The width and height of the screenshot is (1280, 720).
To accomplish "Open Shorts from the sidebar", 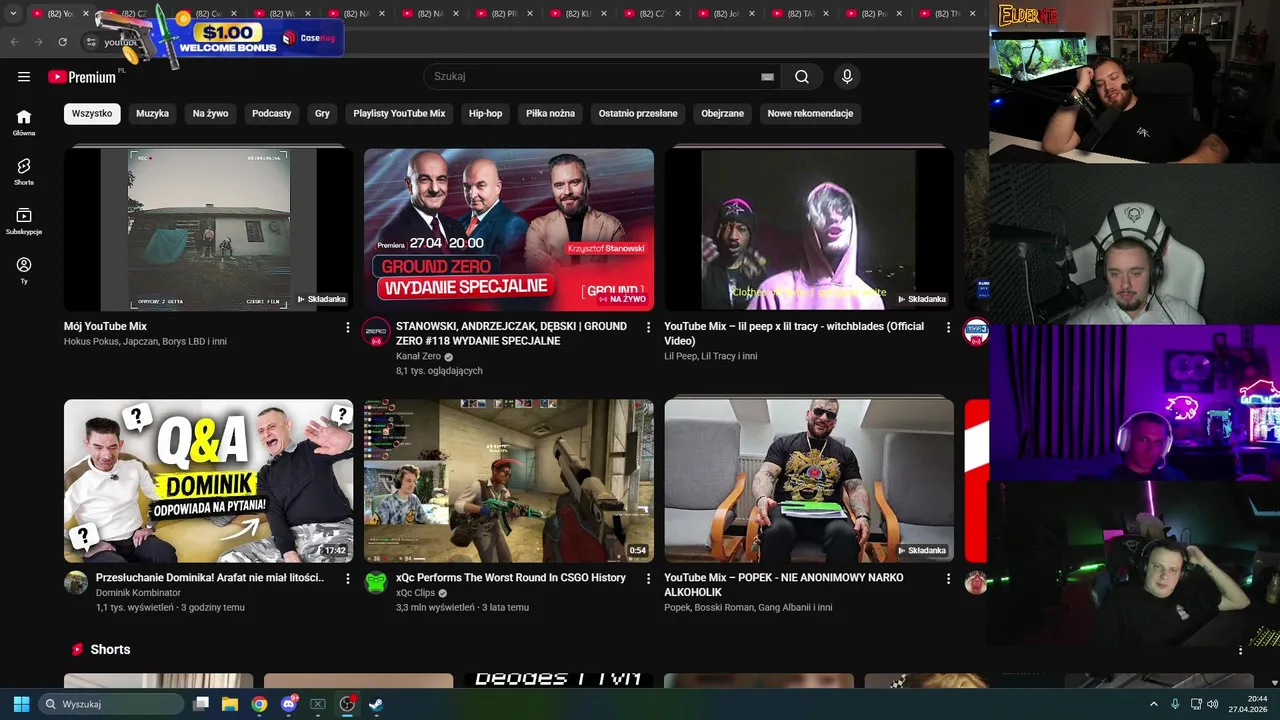I will pos(24,172).
